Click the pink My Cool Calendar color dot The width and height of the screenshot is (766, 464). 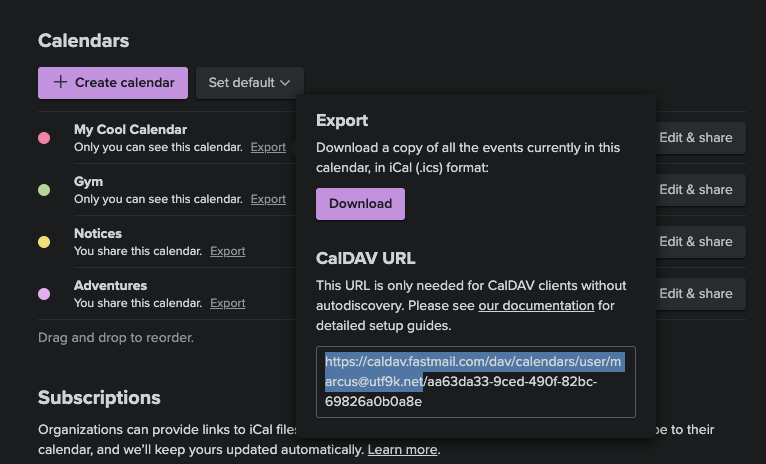tap(44, 138)
